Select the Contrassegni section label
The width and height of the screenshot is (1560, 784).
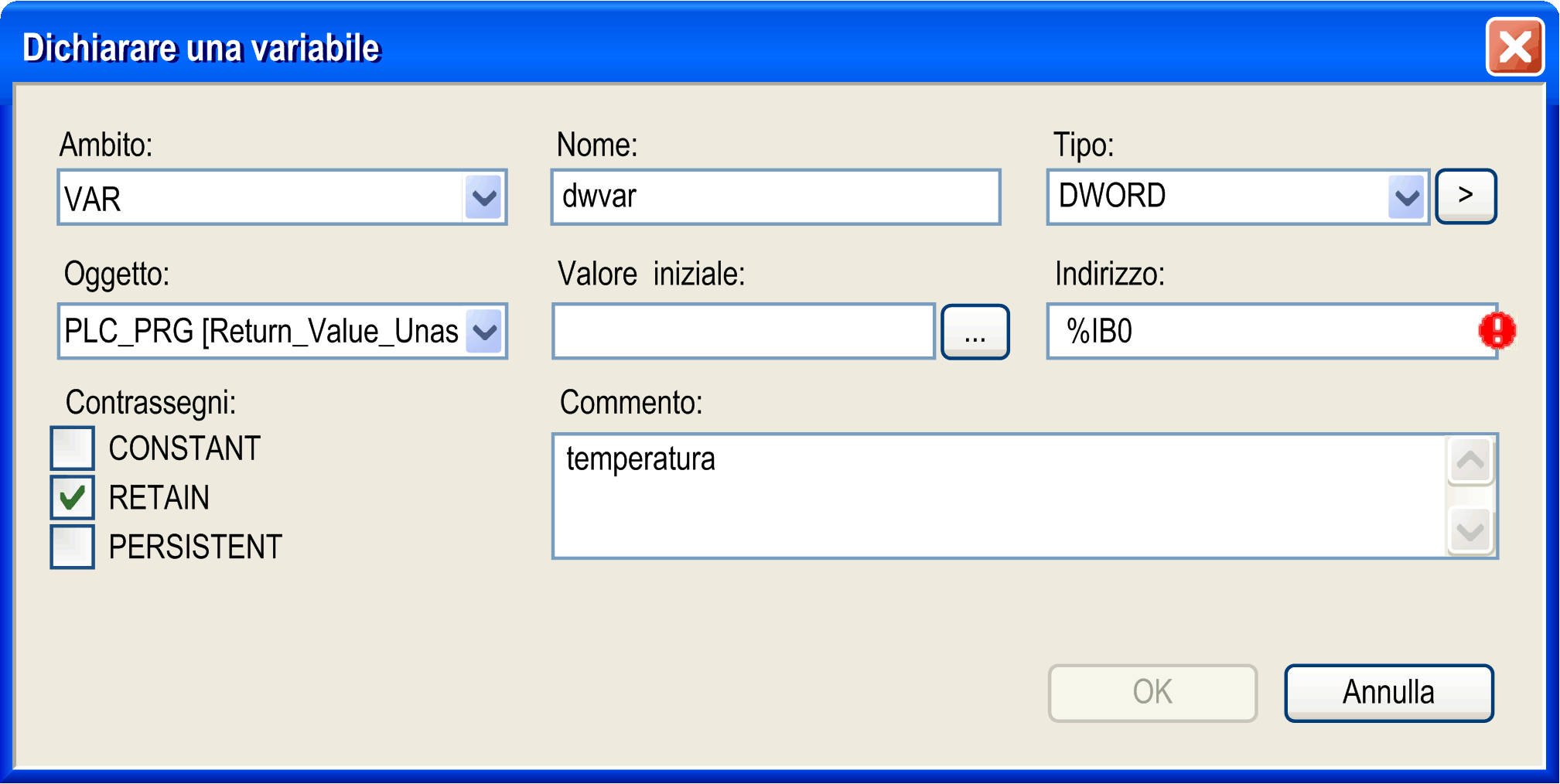click(151, 403)
